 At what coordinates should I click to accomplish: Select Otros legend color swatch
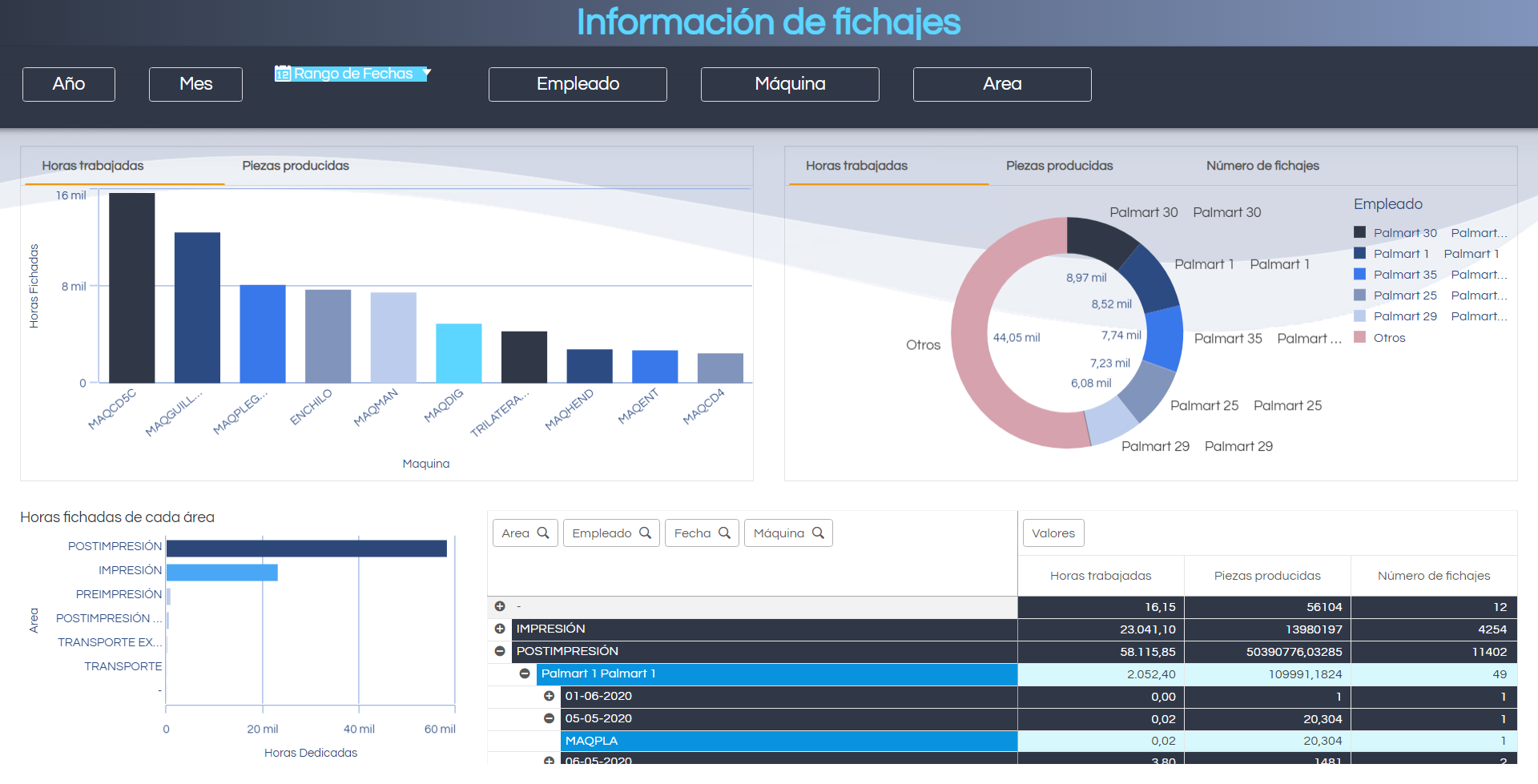pos(1359,337)
